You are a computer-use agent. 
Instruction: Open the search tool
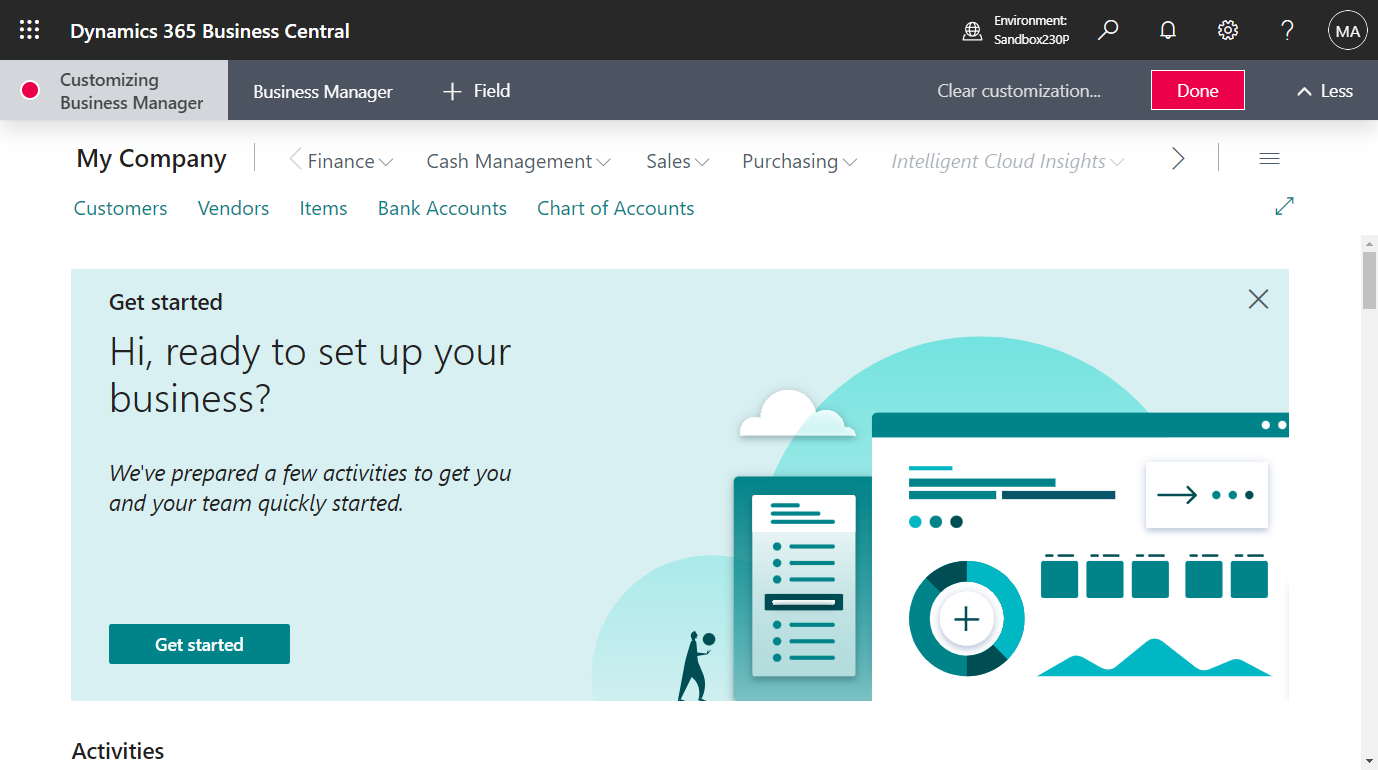pyautogui.click(x=1107, y=30)
